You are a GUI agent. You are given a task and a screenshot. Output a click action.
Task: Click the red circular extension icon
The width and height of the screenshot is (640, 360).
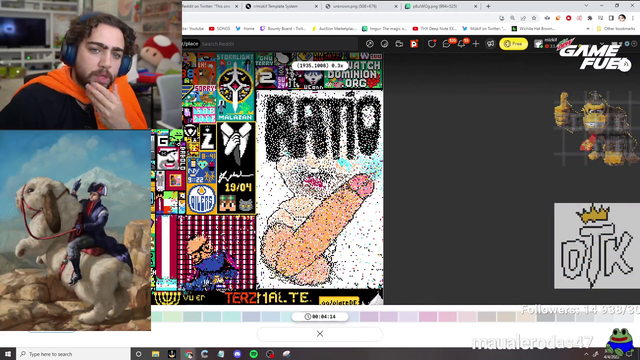[x=569, y=18]
